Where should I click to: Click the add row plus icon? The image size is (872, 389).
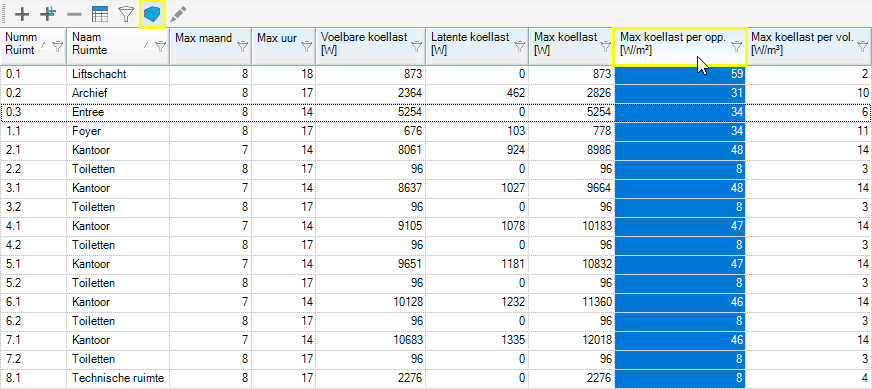[x=22, y=14]
